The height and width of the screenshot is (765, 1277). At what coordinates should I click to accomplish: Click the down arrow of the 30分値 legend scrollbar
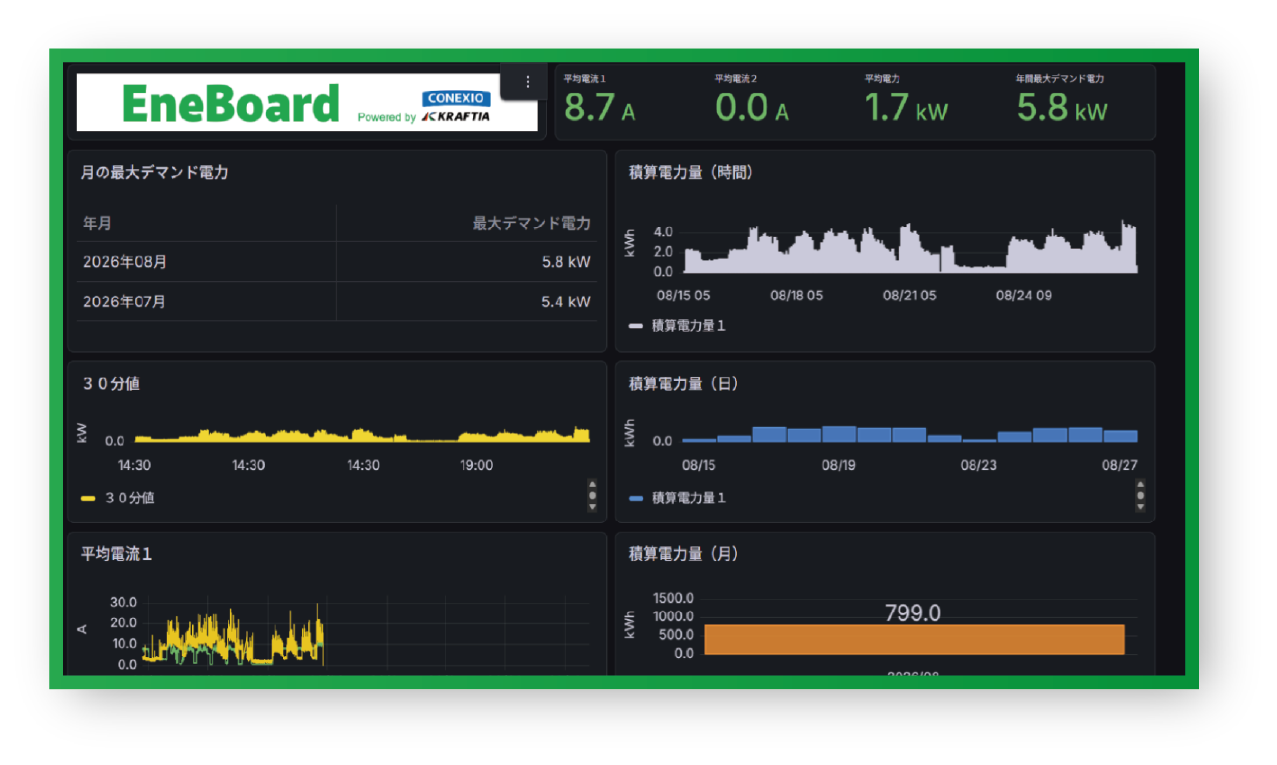coord(592,507)
